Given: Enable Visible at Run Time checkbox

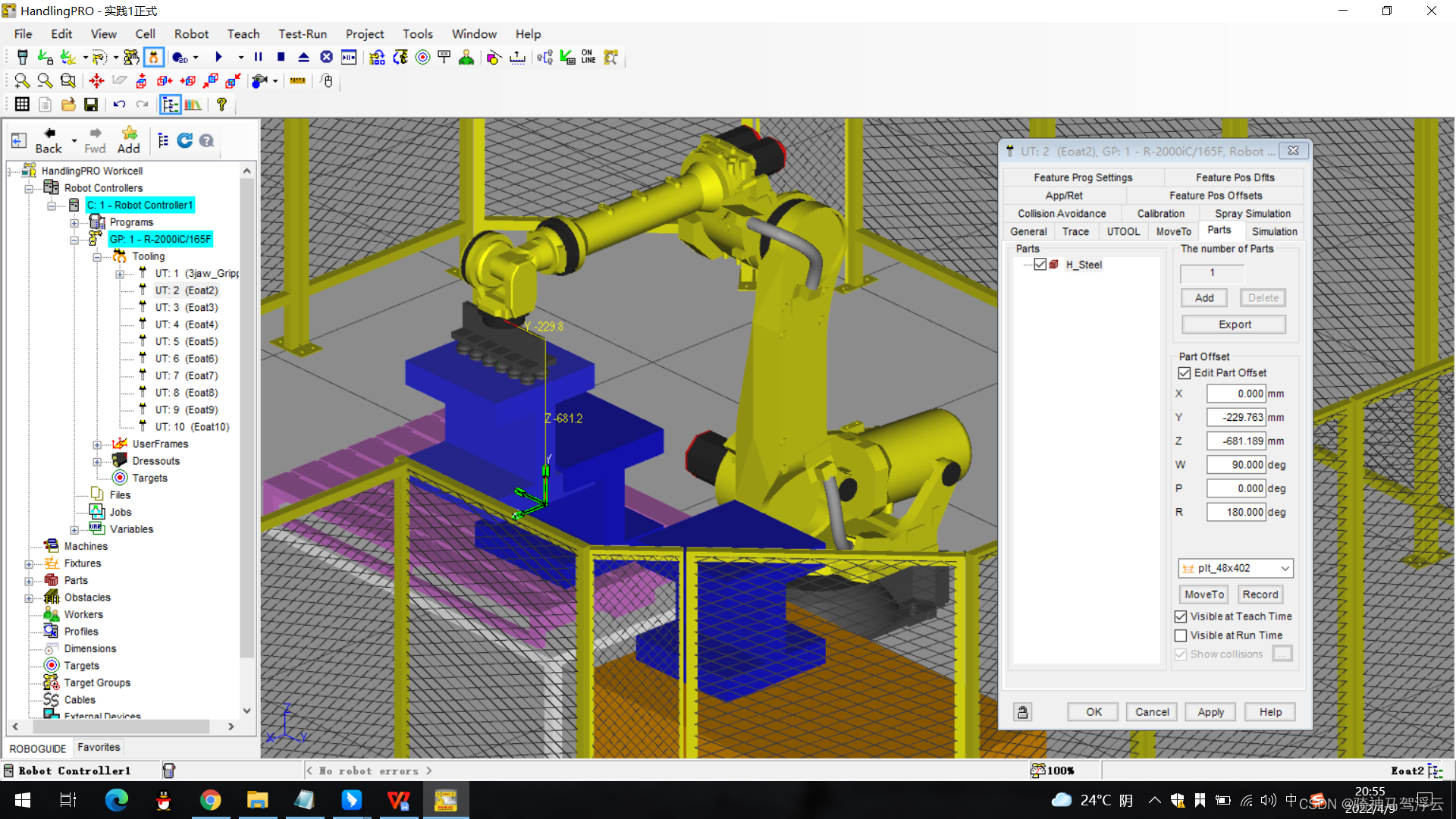Looking at the screenshot, I should pos(1181,635).
